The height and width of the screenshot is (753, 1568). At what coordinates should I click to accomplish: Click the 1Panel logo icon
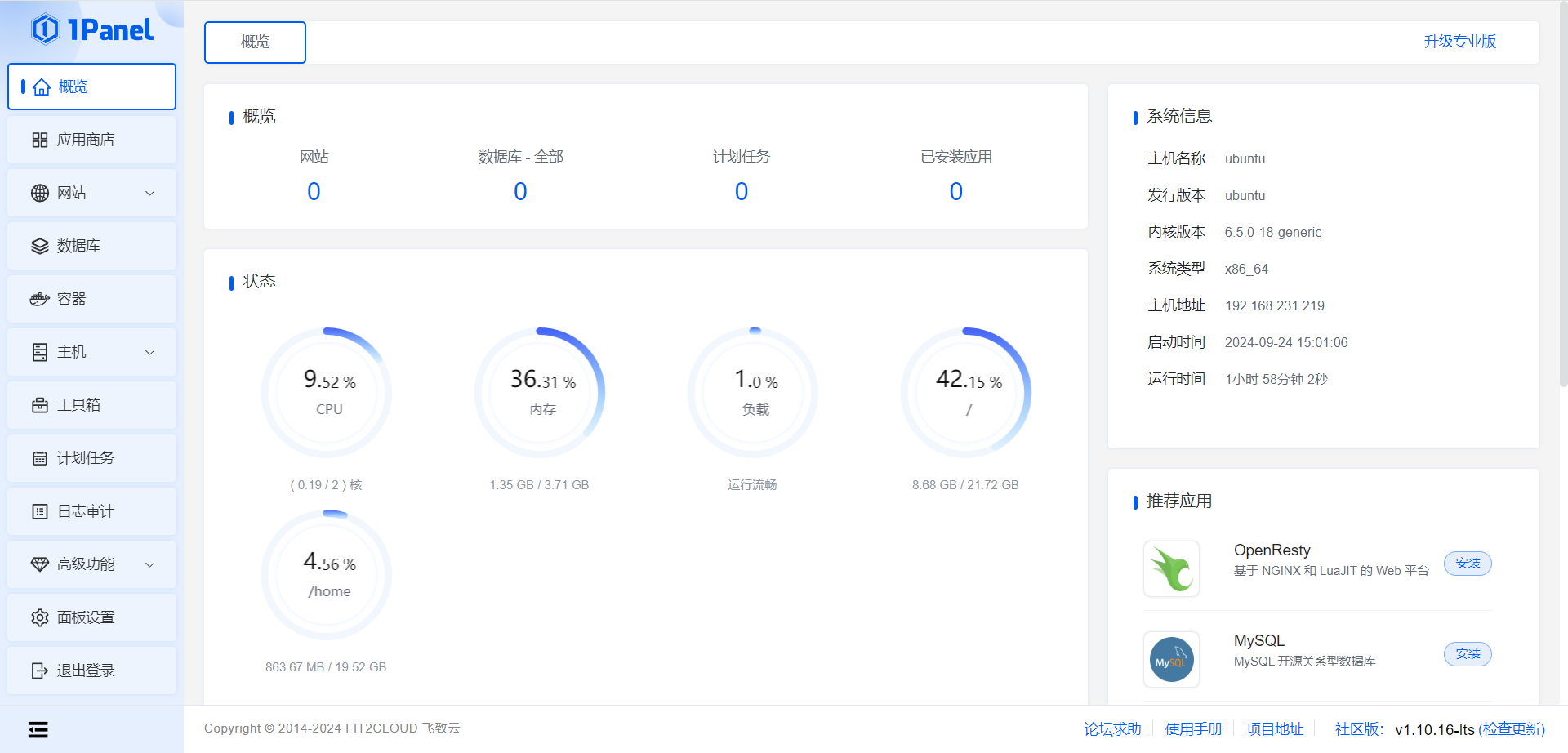[x=46, y=29]
